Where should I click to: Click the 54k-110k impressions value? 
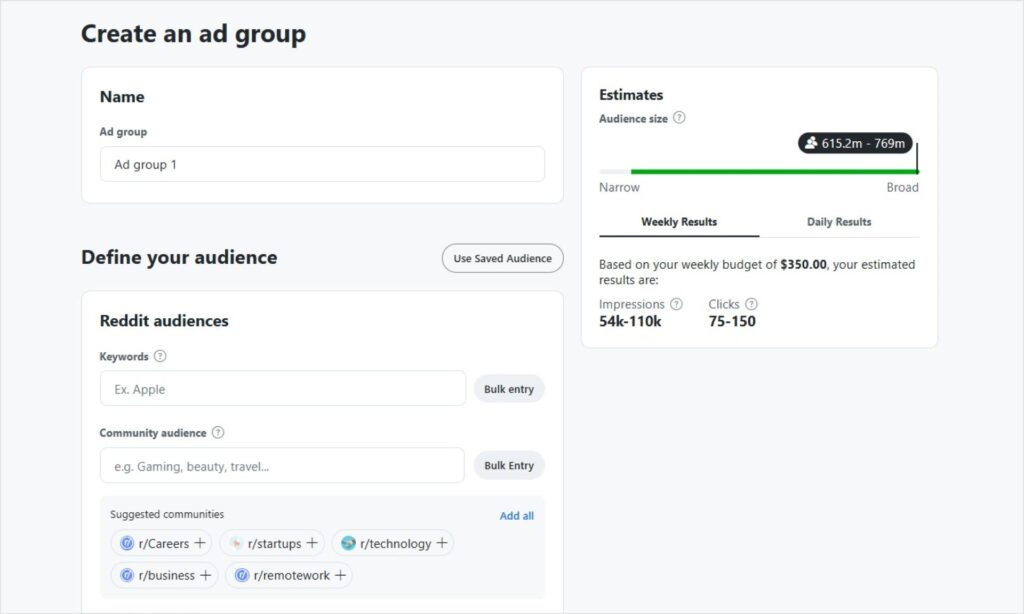pos(630,321)
